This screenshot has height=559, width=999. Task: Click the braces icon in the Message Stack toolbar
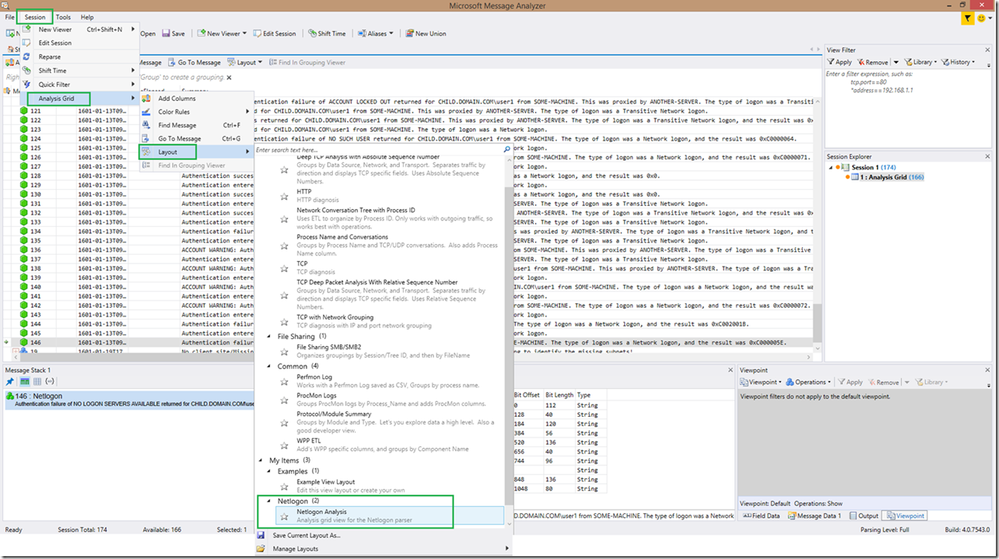[50, 382]
